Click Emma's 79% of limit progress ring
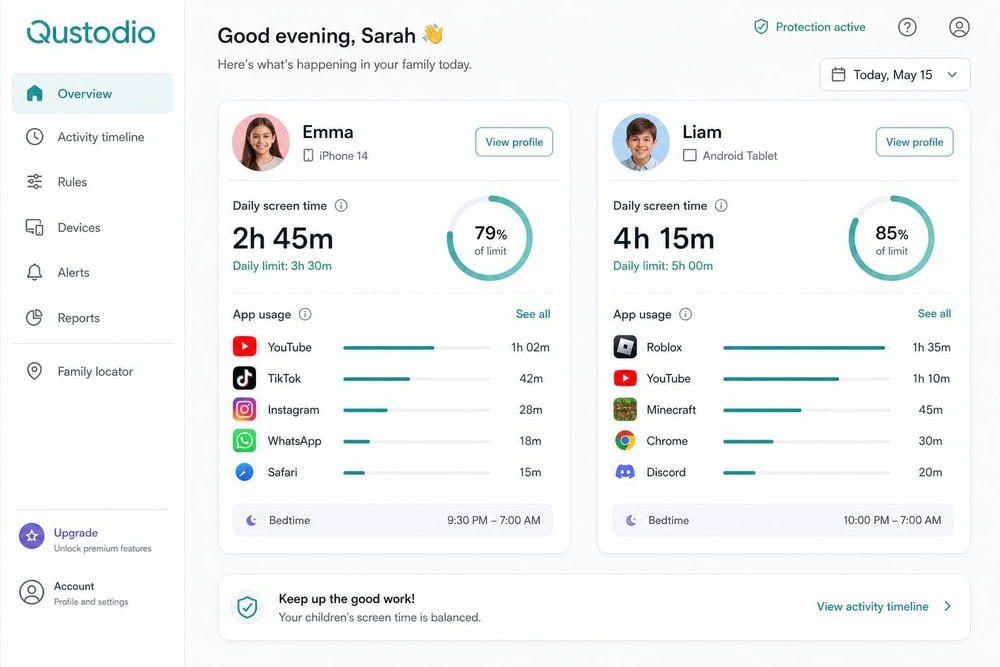Viewport: 1000px width, 667px height. click(x=490, y=238)
